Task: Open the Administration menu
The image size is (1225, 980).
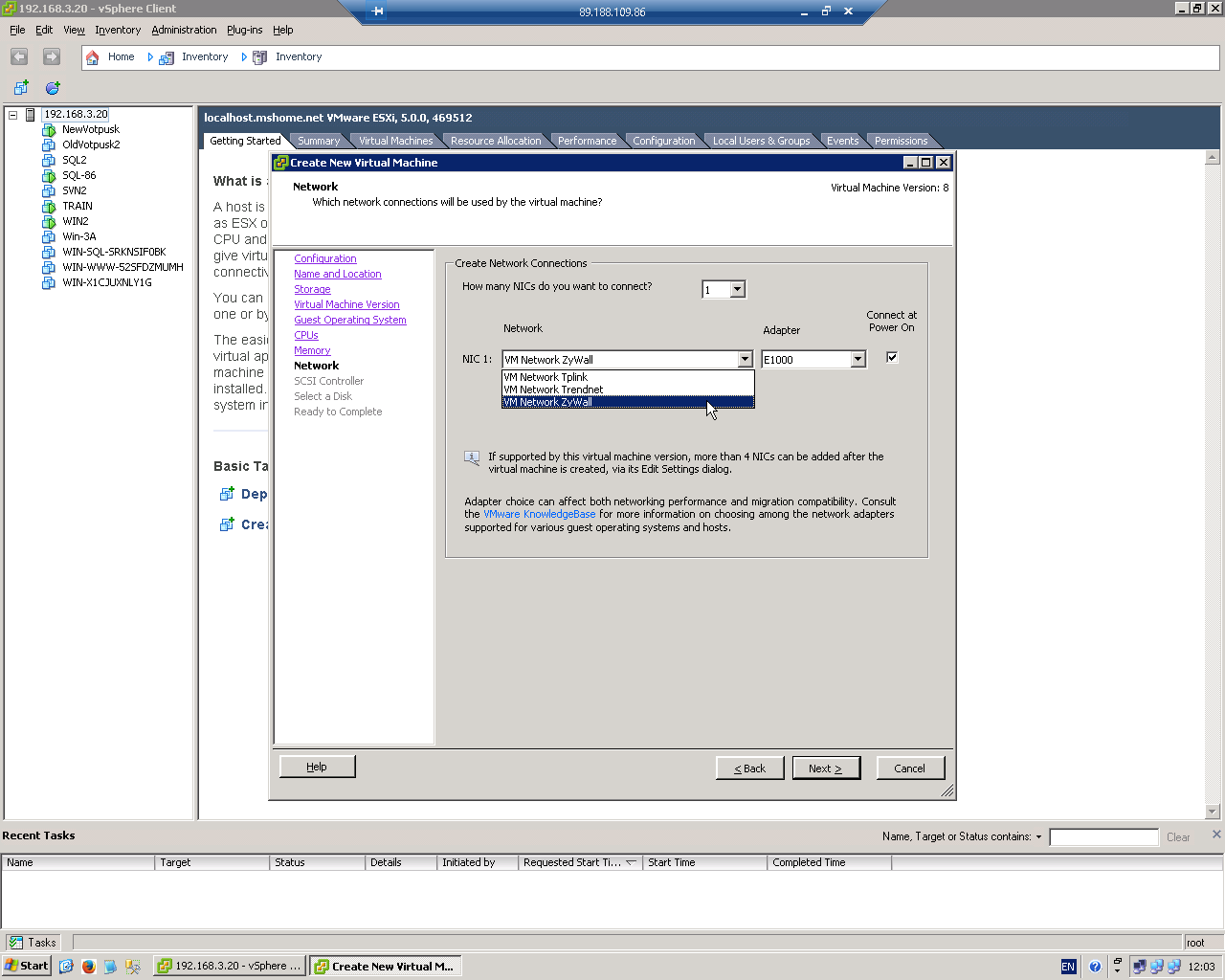Action: tap(184, 30)
